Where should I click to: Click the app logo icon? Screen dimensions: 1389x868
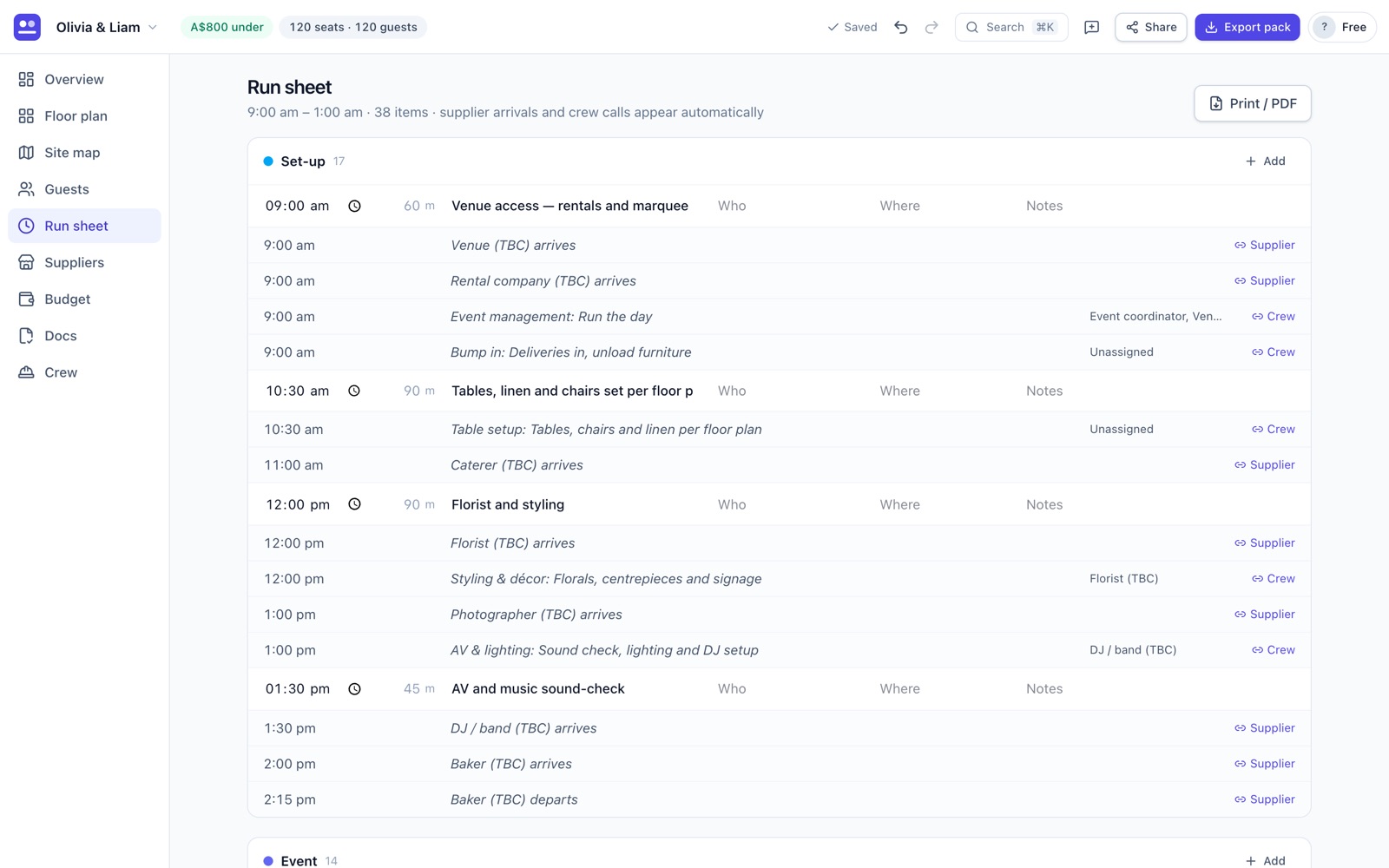coord(27,27)
